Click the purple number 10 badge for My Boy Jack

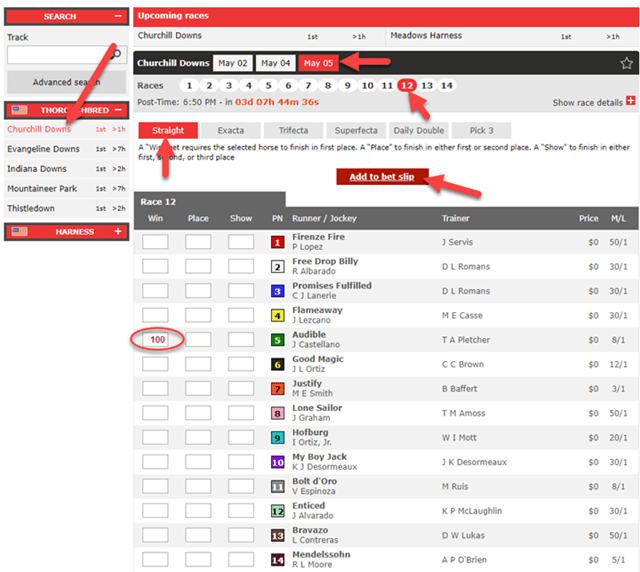click(x=278, y=462)
